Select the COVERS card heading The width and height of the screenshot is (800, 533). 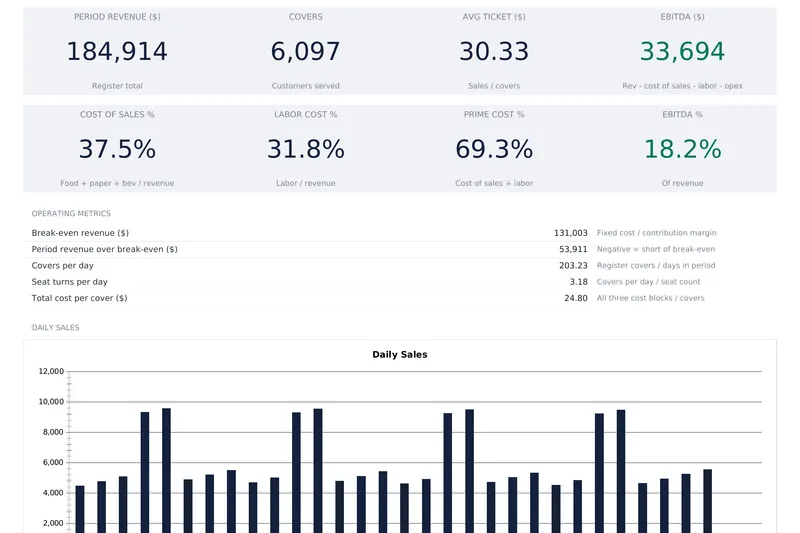click(305, 17)
